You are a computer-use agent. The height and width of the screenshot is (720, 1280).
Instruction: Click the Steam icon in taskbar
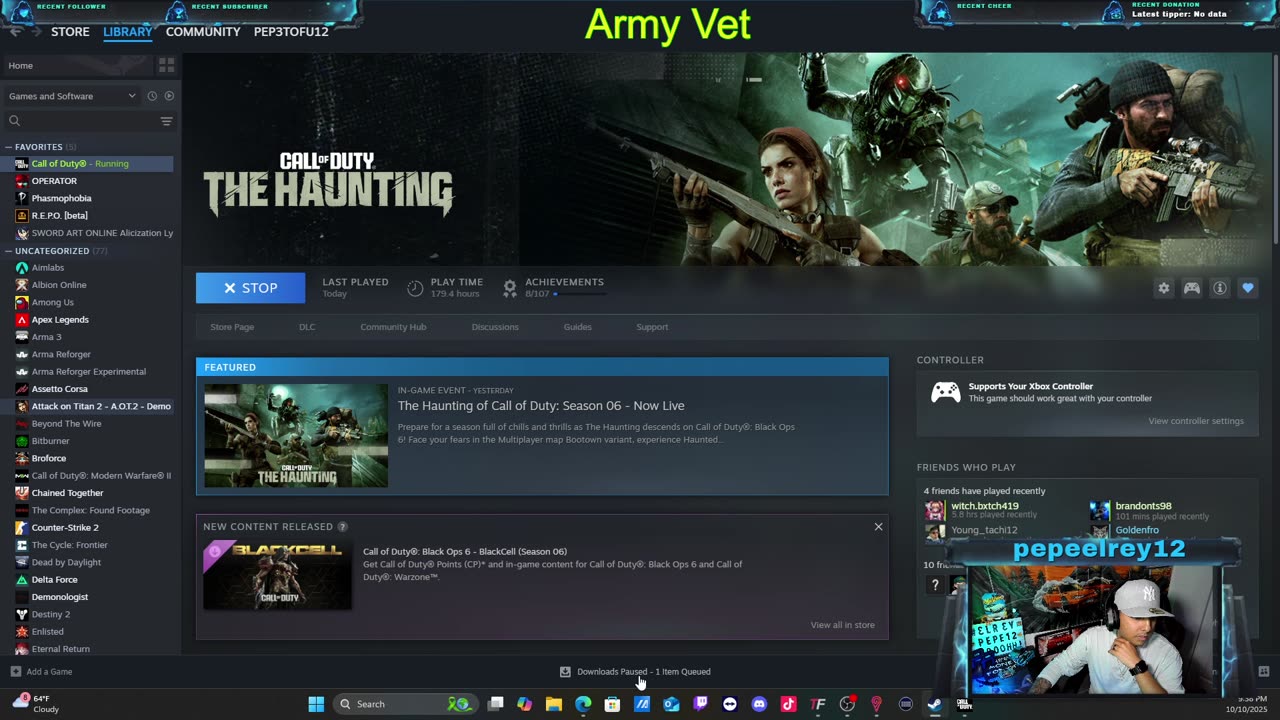point(934,704)
